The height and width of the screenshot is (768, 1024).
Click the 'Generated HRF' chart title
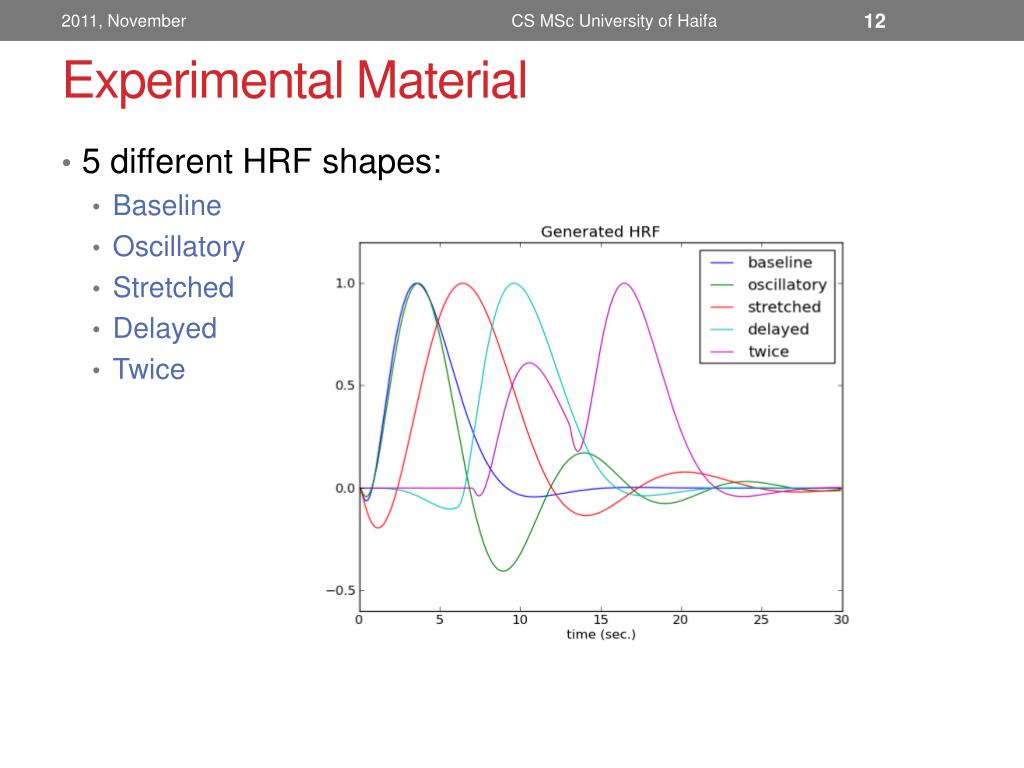click(600, 231)
